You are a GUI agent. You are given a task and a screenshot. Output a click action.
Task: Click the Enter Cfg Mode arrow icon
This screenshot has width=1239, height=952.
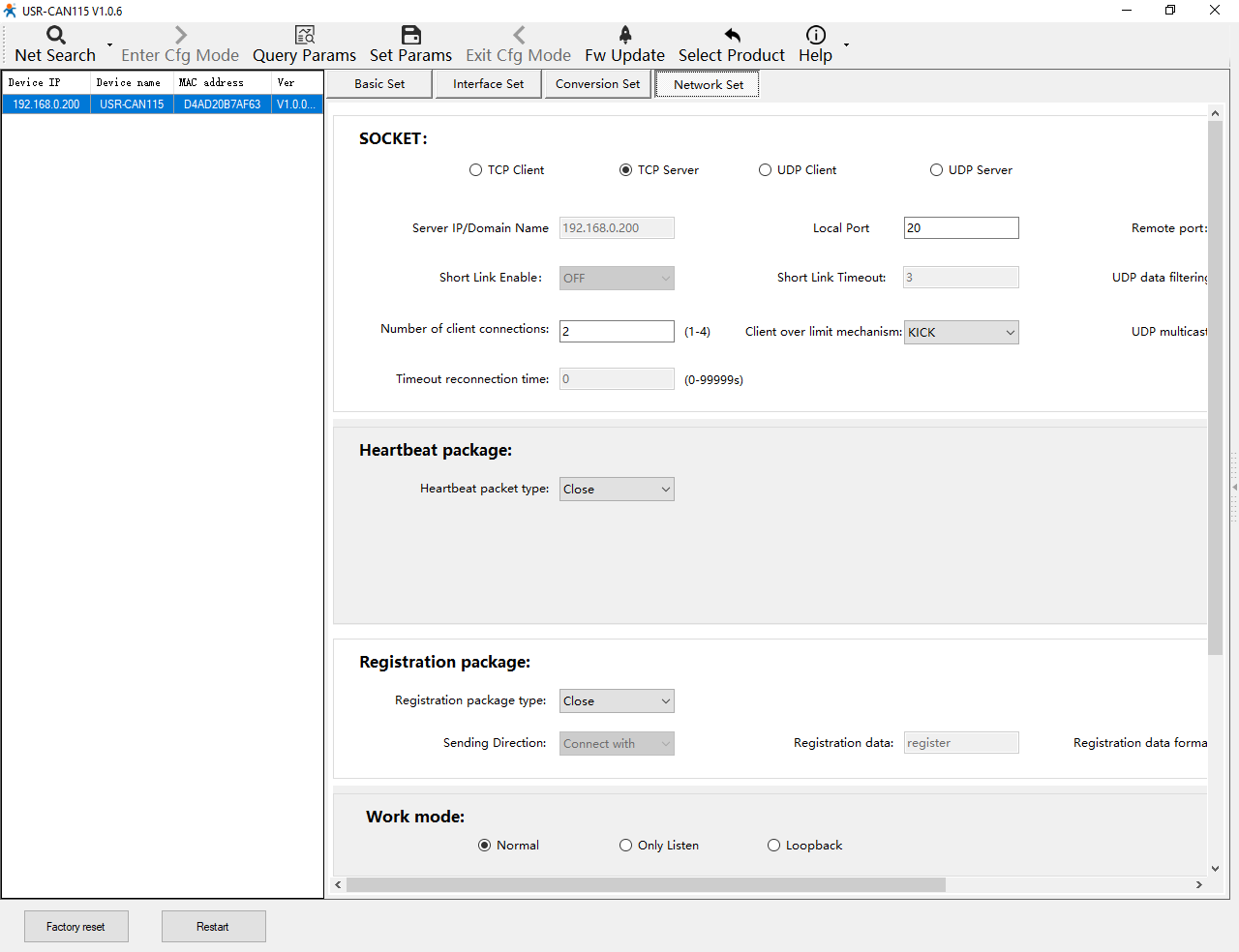(180, 36)
